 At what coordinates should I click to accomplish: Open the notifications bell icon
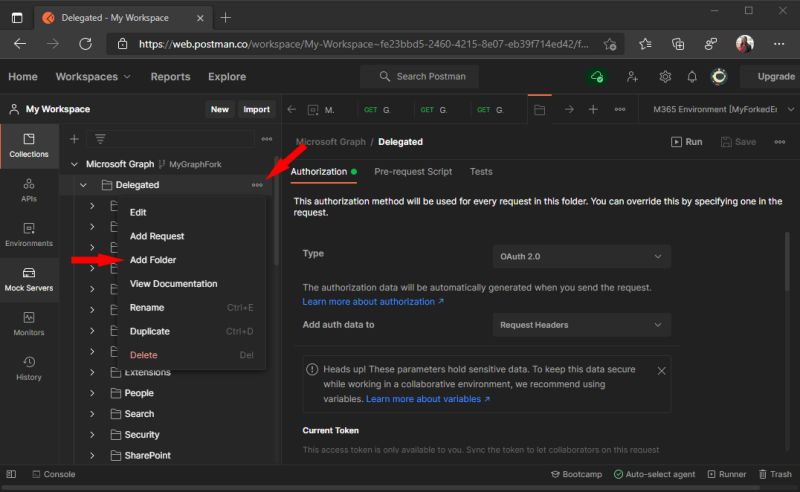pyautogui.click(x=692, y=77)
